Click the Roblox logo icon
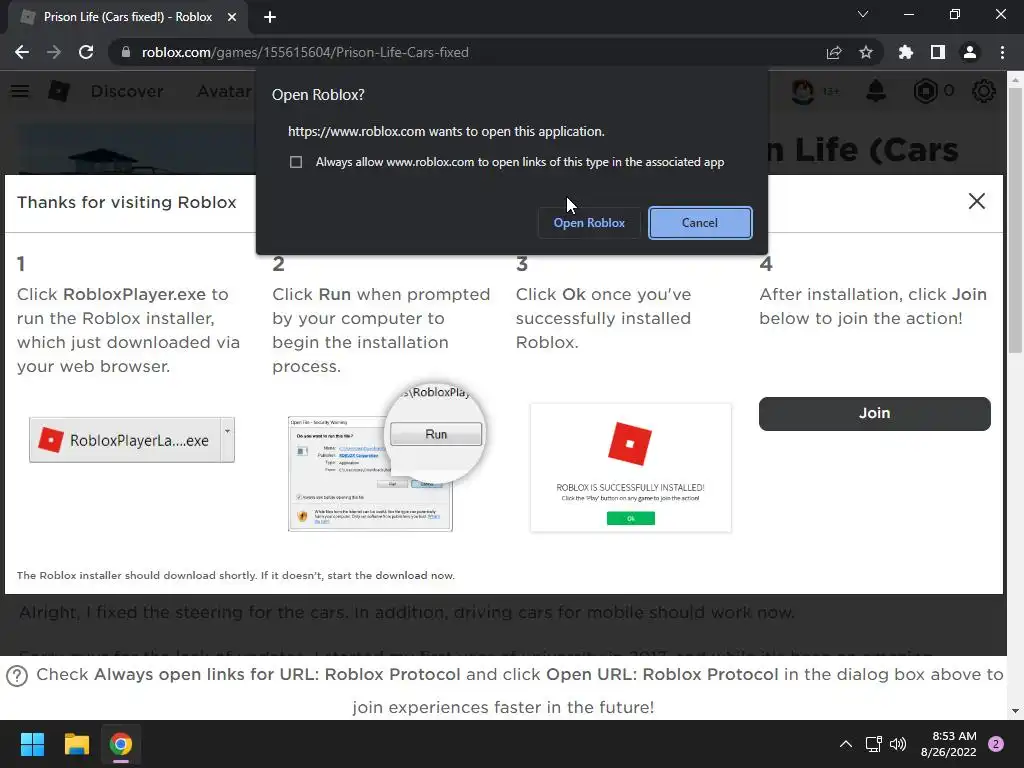The width and height of the screenshot is (1024, 768). (x=59, y=91)
